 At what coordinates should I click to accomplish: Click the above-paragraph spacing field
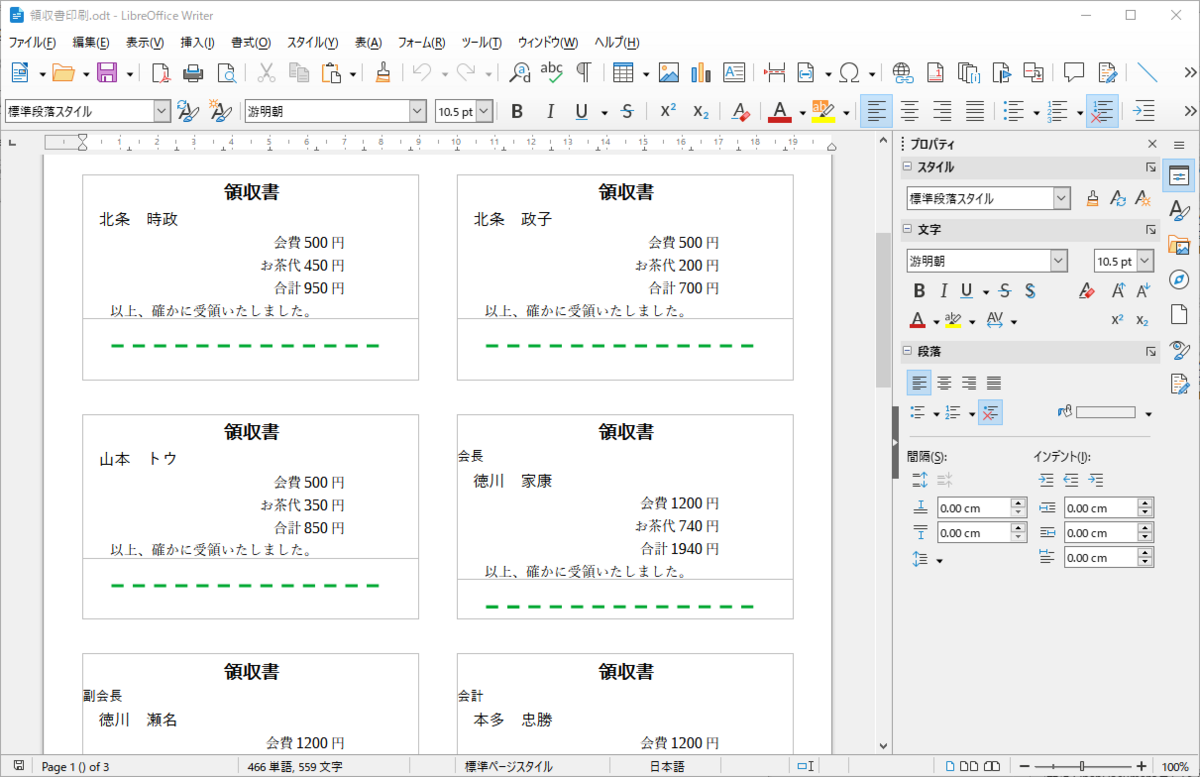(x=974, y=508)
